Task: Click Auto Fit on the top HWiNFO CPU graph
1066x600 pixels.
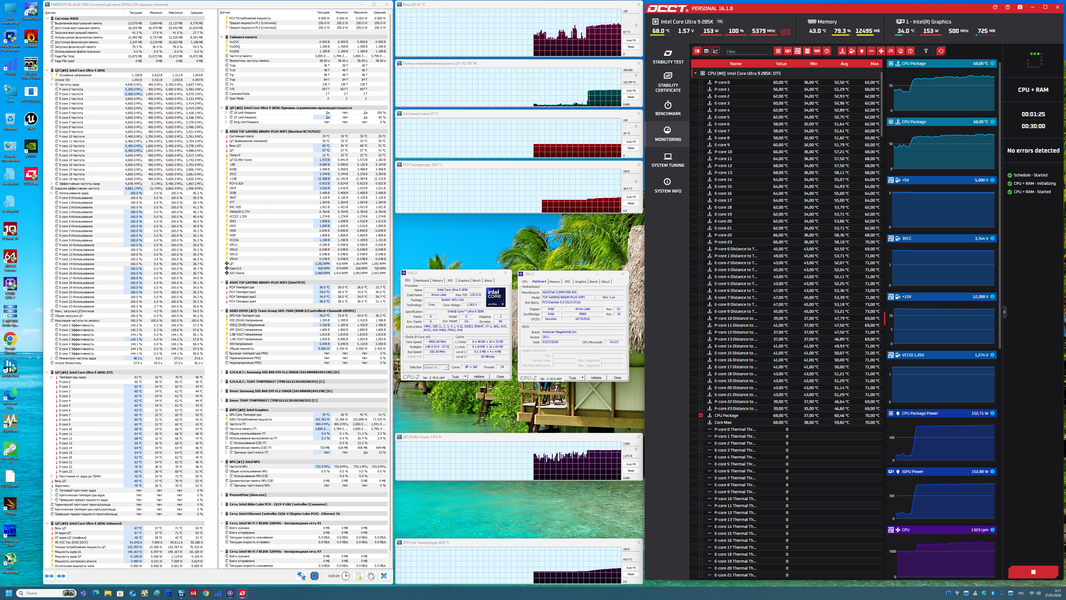Action: point(631,40)
